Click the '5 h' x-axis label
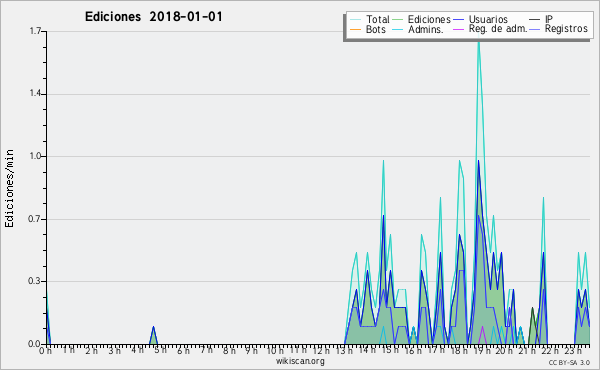This screenshot has width=600, height=370. point(160,350)
